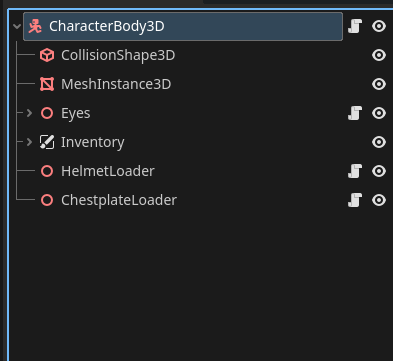The width and height of the screenshot is (393, 361).
Task: Hide the Inventory node
Action: point(379,142)
